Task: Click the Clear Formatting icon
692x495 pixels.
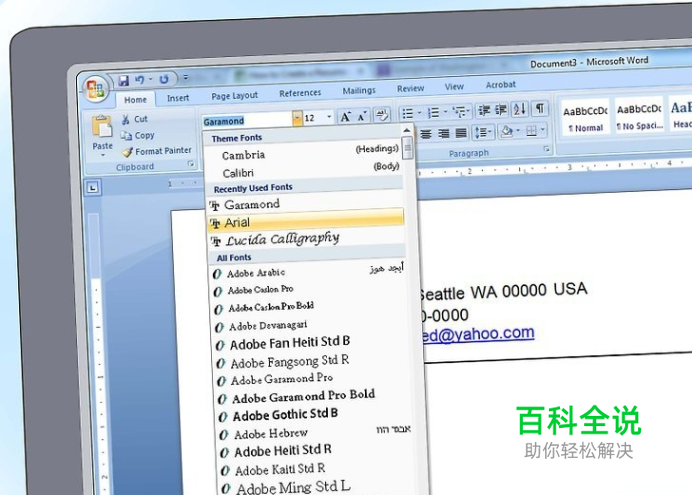Action: coord(382,115)
